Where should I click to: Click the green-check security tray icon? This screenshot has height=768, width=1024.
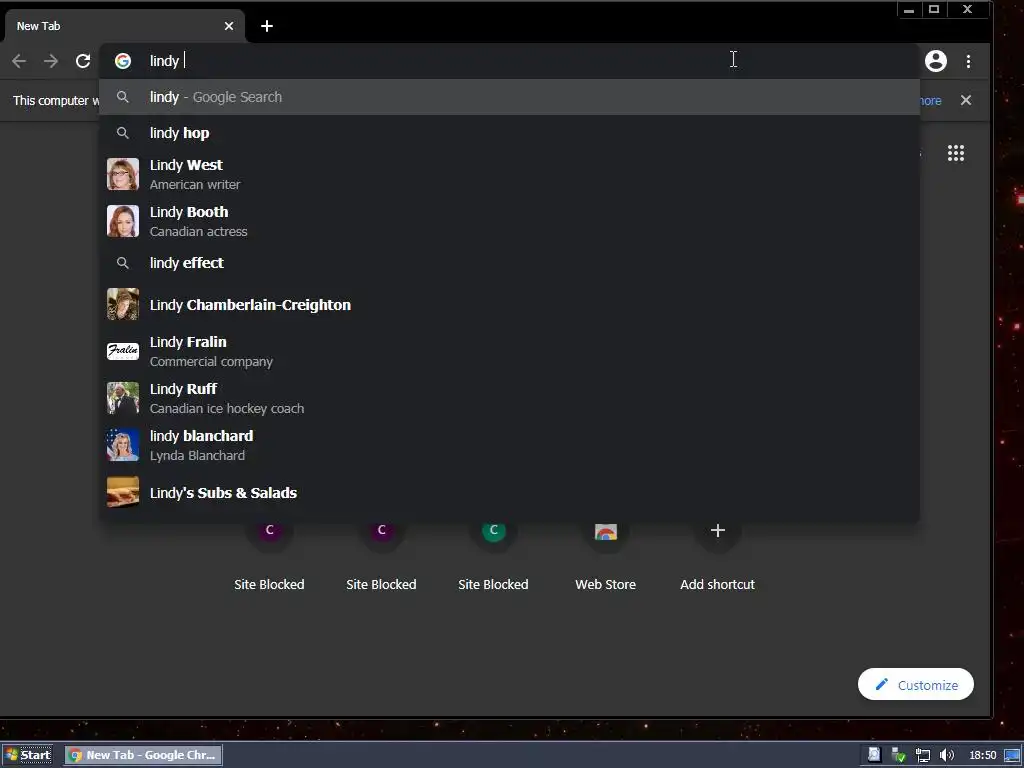pyautogui.click(x=899, y=756)
